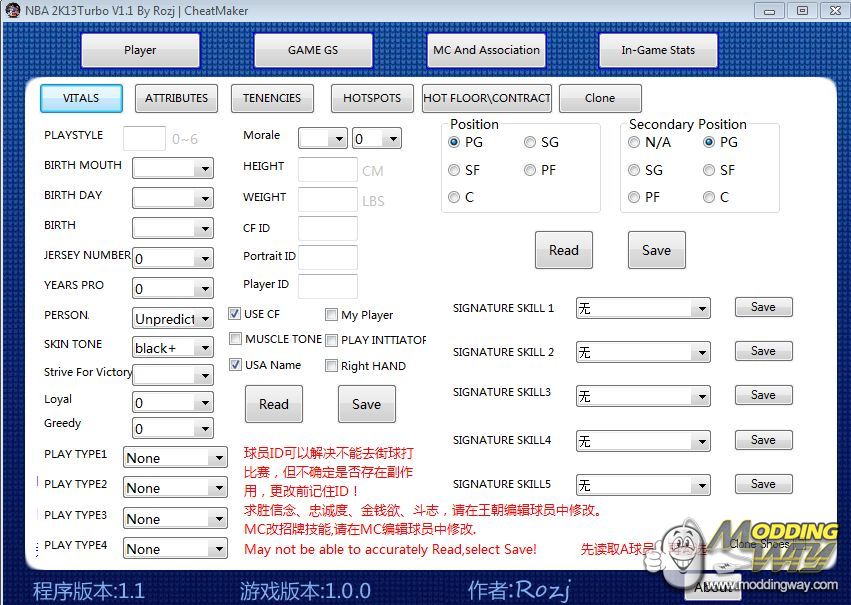The image size is (851, 605).
Task: Open the HOTSPOTS tab
Action: tap(371, 98)
